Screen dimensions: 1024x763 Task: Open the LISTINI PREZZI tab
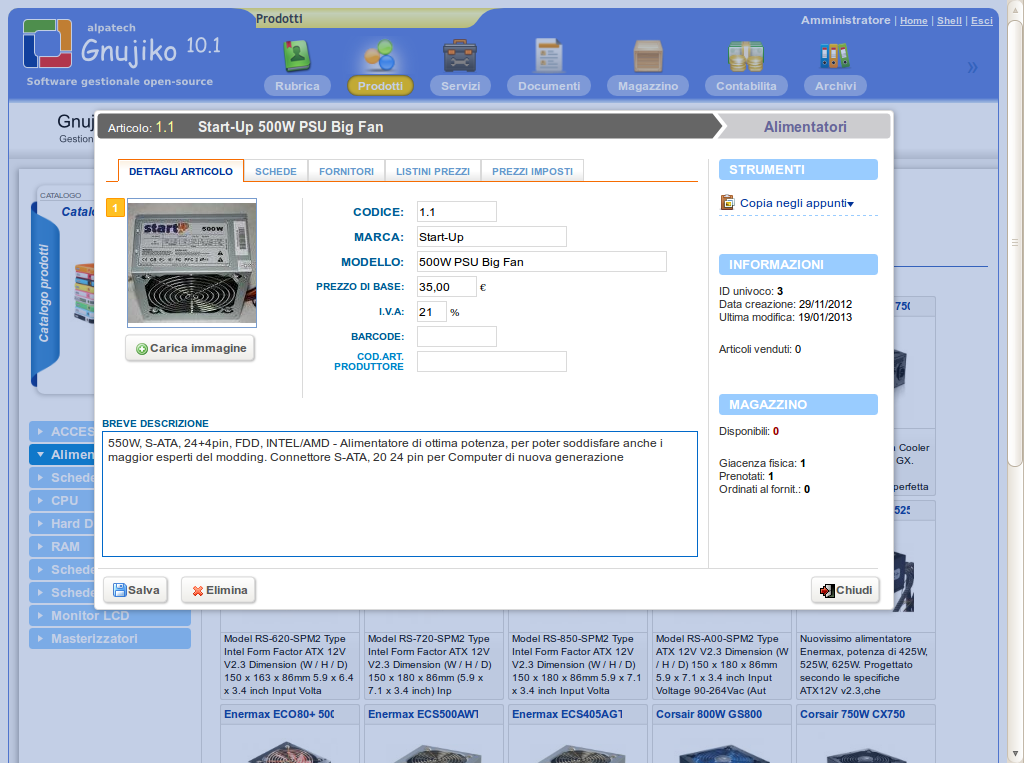pyautogui.click(x=432, y=170)
